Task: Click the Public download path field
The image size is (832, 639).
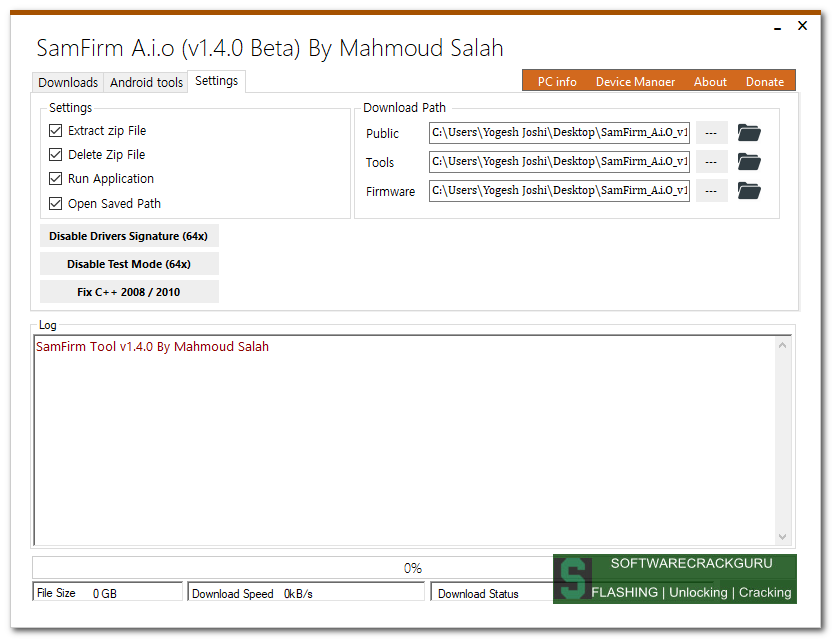Action: click(x=559, y=133)
